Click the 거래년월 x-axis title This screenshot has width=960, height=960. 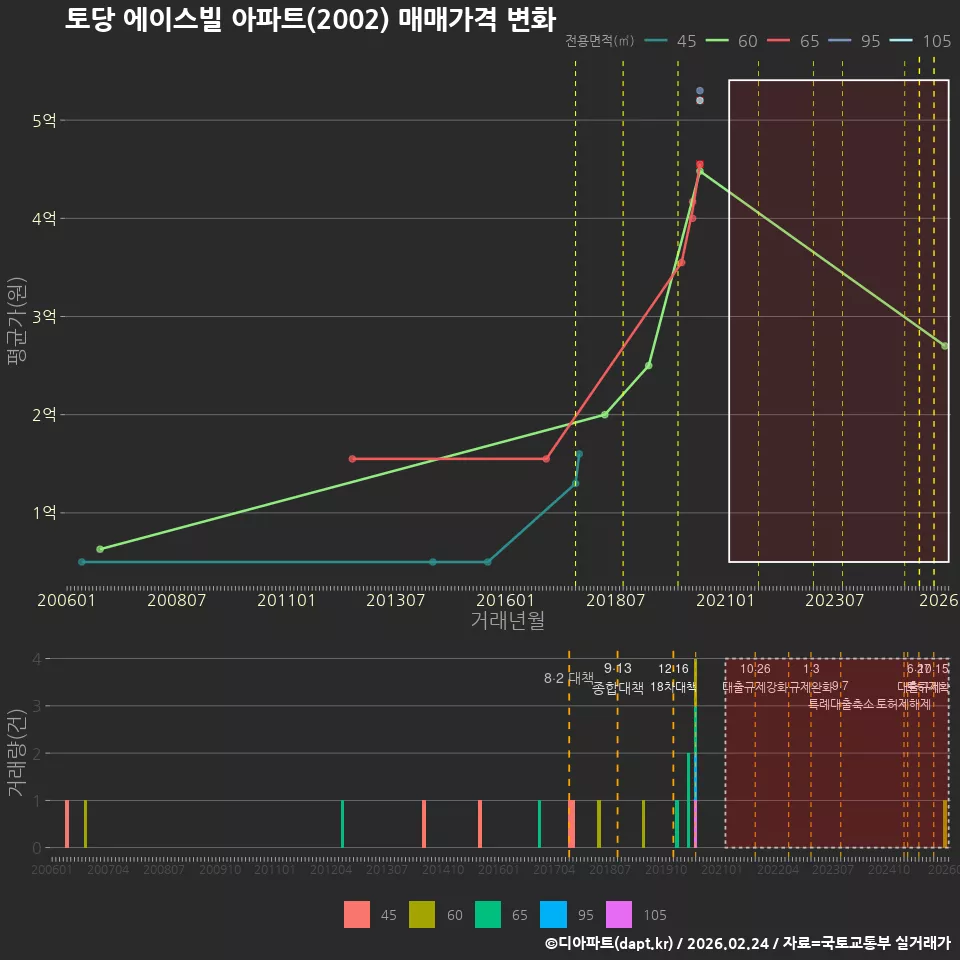tap(508, 620)
